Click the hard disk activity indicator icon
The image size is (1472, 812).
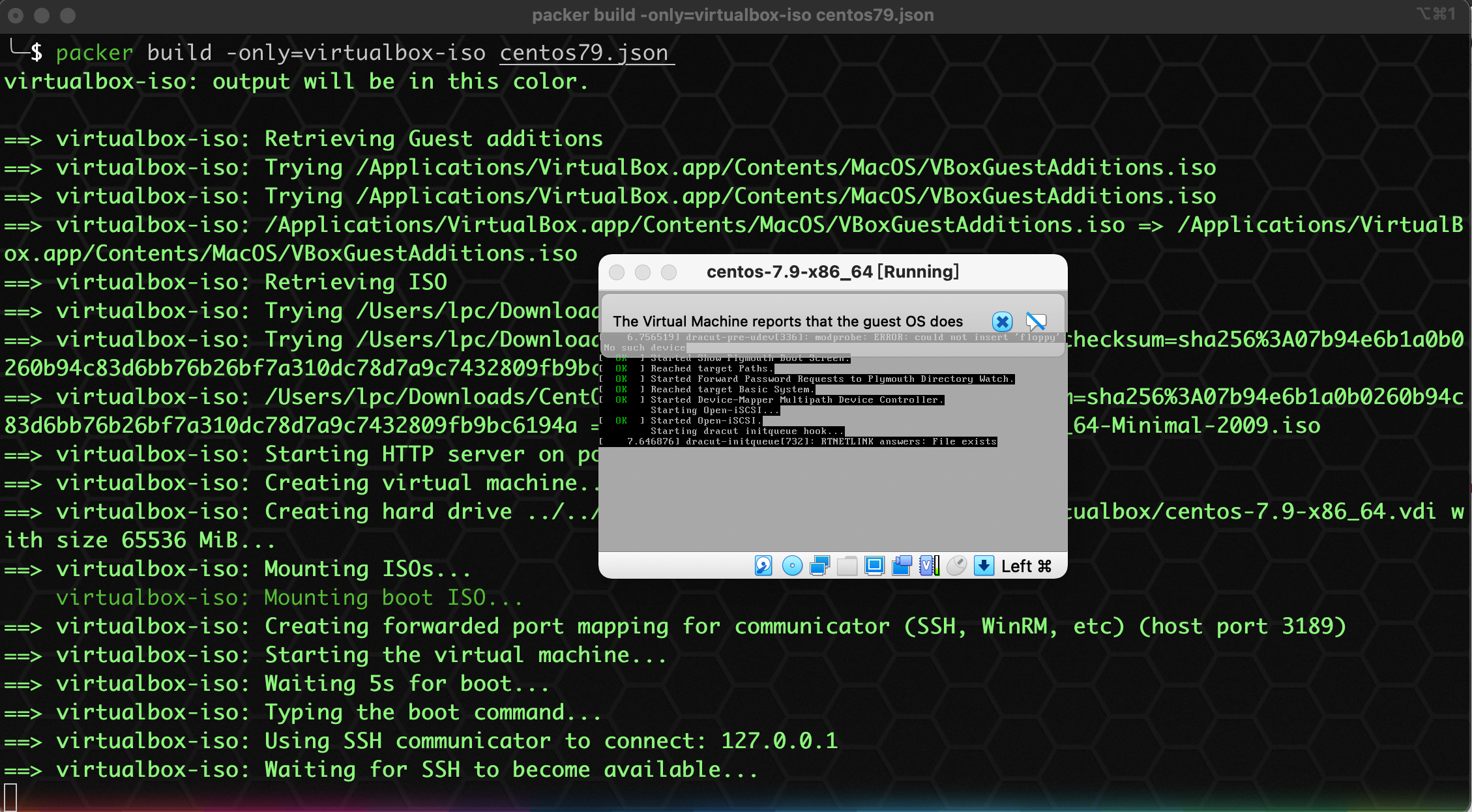(x=763, y=566)
